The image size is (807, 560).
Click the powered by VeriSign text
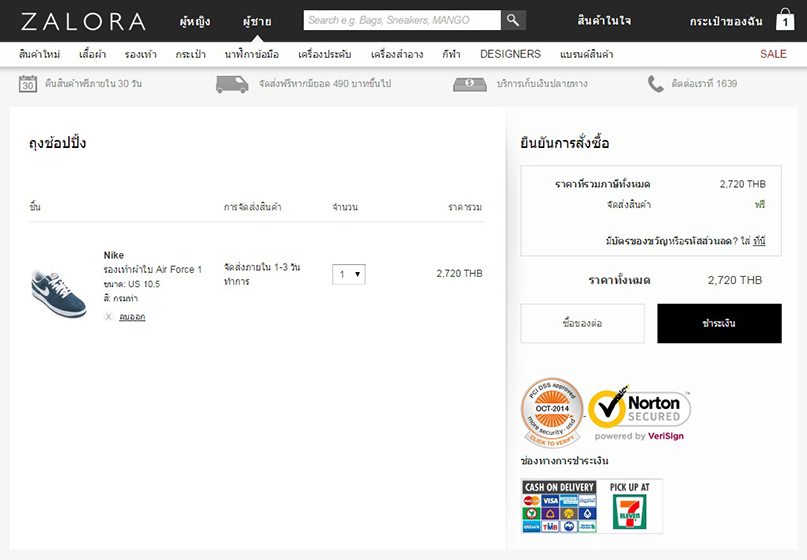pos(639,436)
